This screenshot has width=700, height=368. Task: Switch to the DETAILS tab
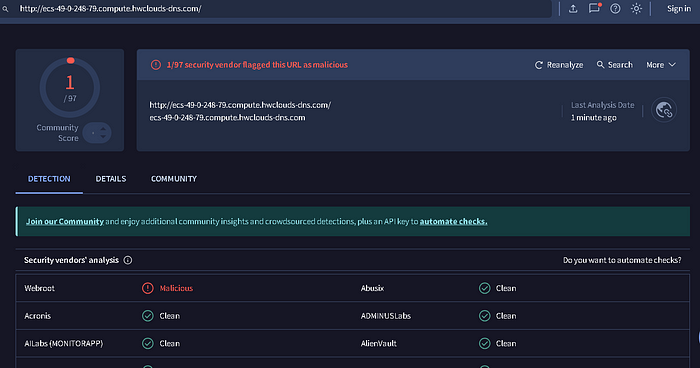(111, 179)
